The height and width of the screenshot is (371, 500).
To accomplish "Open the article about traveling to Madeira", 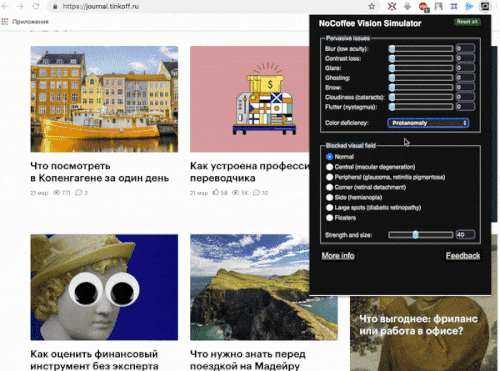I will [x=248, y=360].
